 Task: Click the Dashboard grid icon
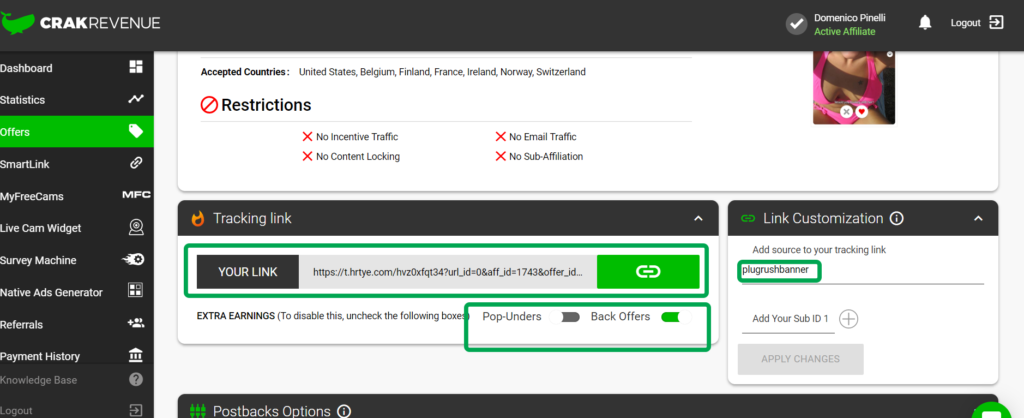136,67
